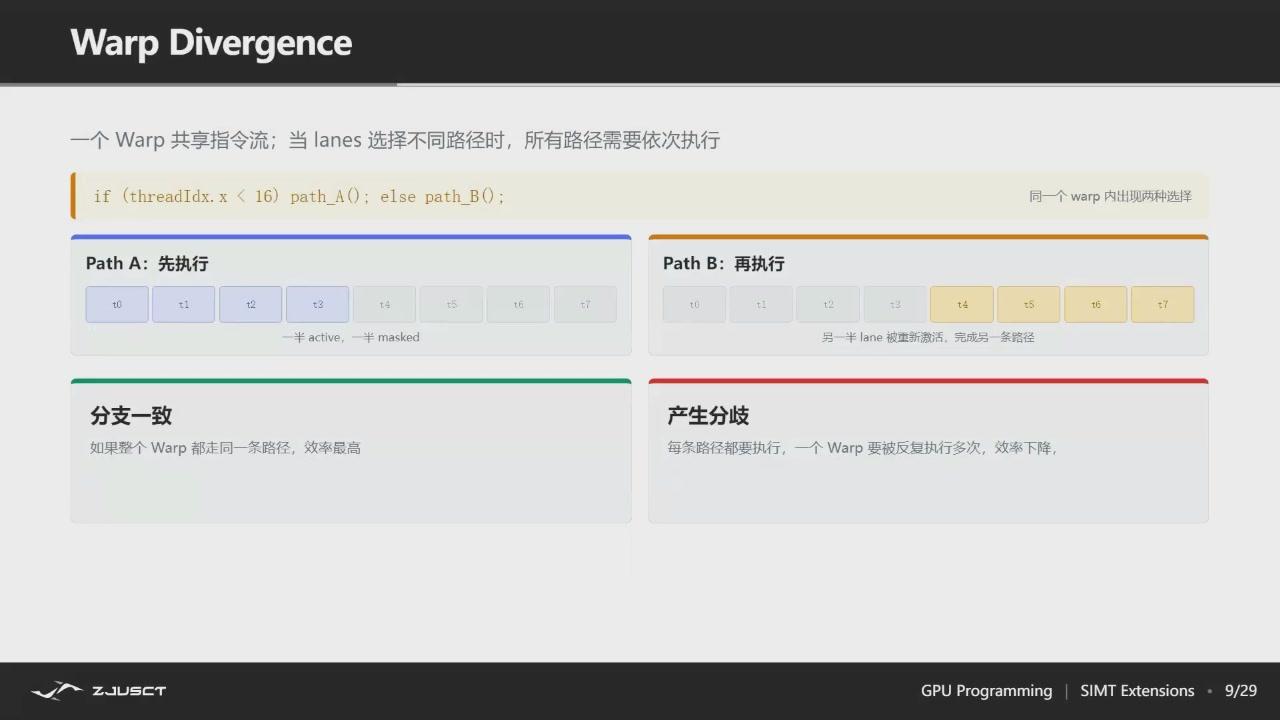Click masked t7 lane in Path A
The image size is (1280, 720).
(585, 304)
